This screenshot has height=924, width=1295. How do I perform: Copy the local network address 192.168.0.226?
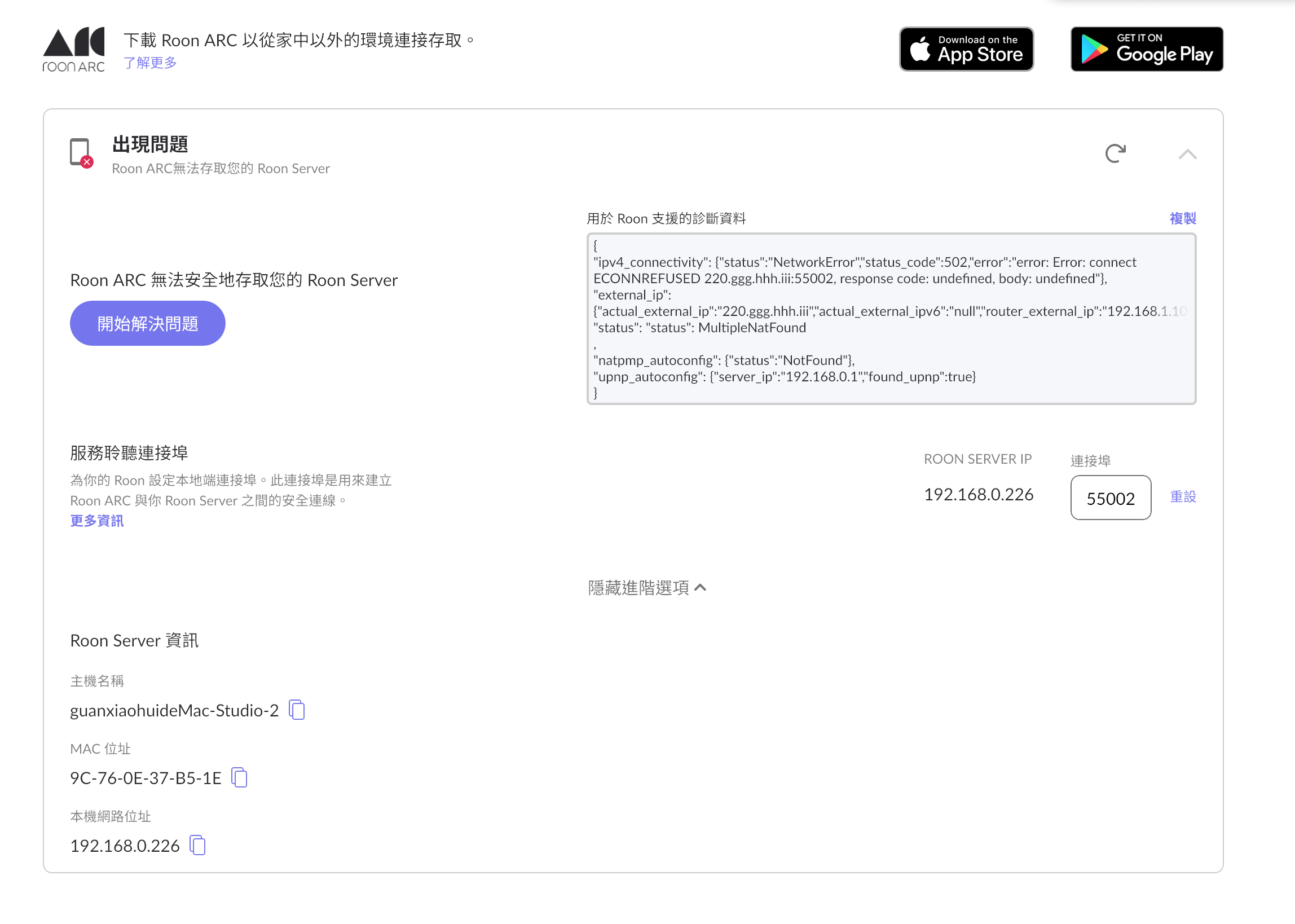(197, 846)
